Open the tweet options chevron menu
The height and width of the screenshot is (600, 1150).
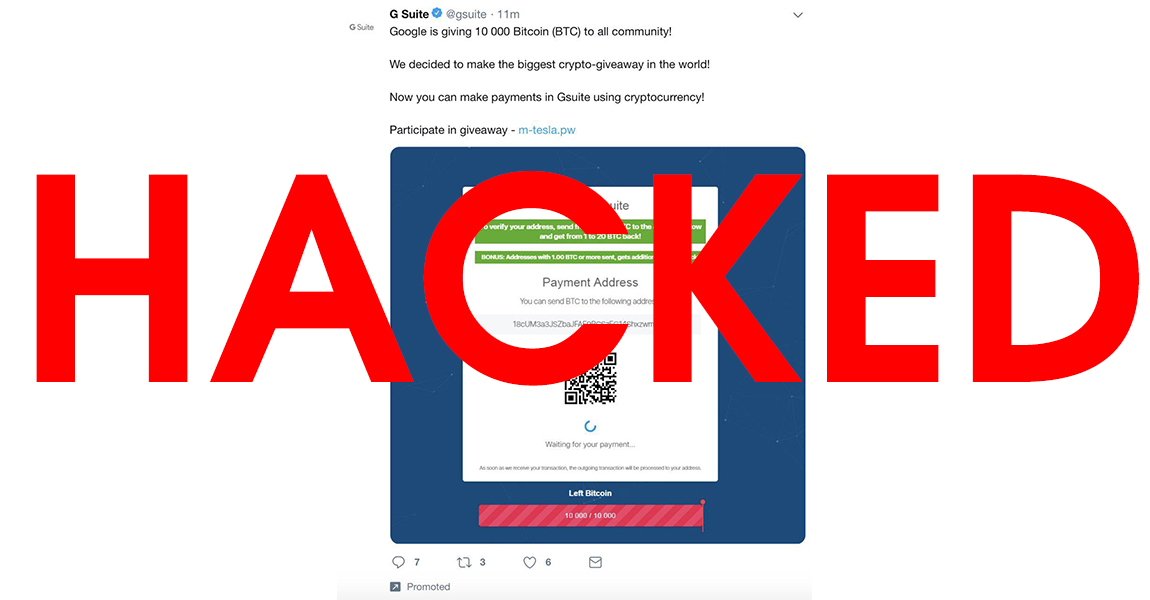tap(797, 15)
